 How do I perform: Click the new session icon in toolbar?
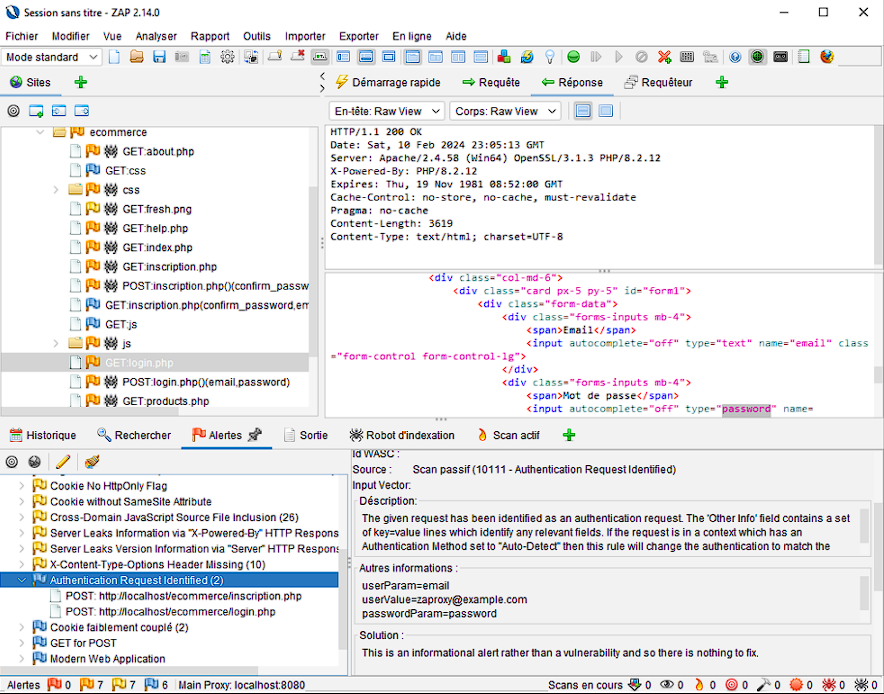pos(114,57)
